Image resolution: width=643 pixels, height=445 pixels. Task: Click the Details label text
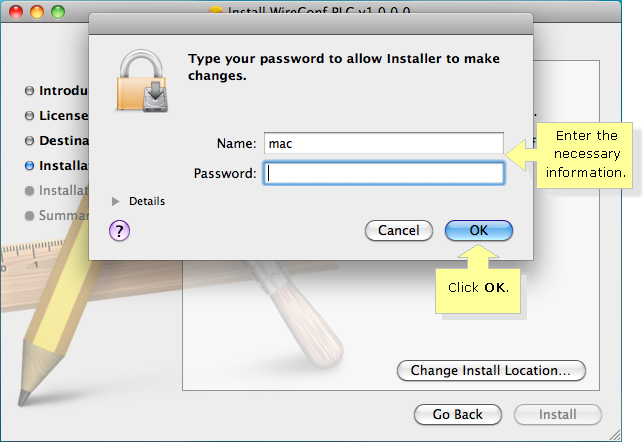(147, 201)
